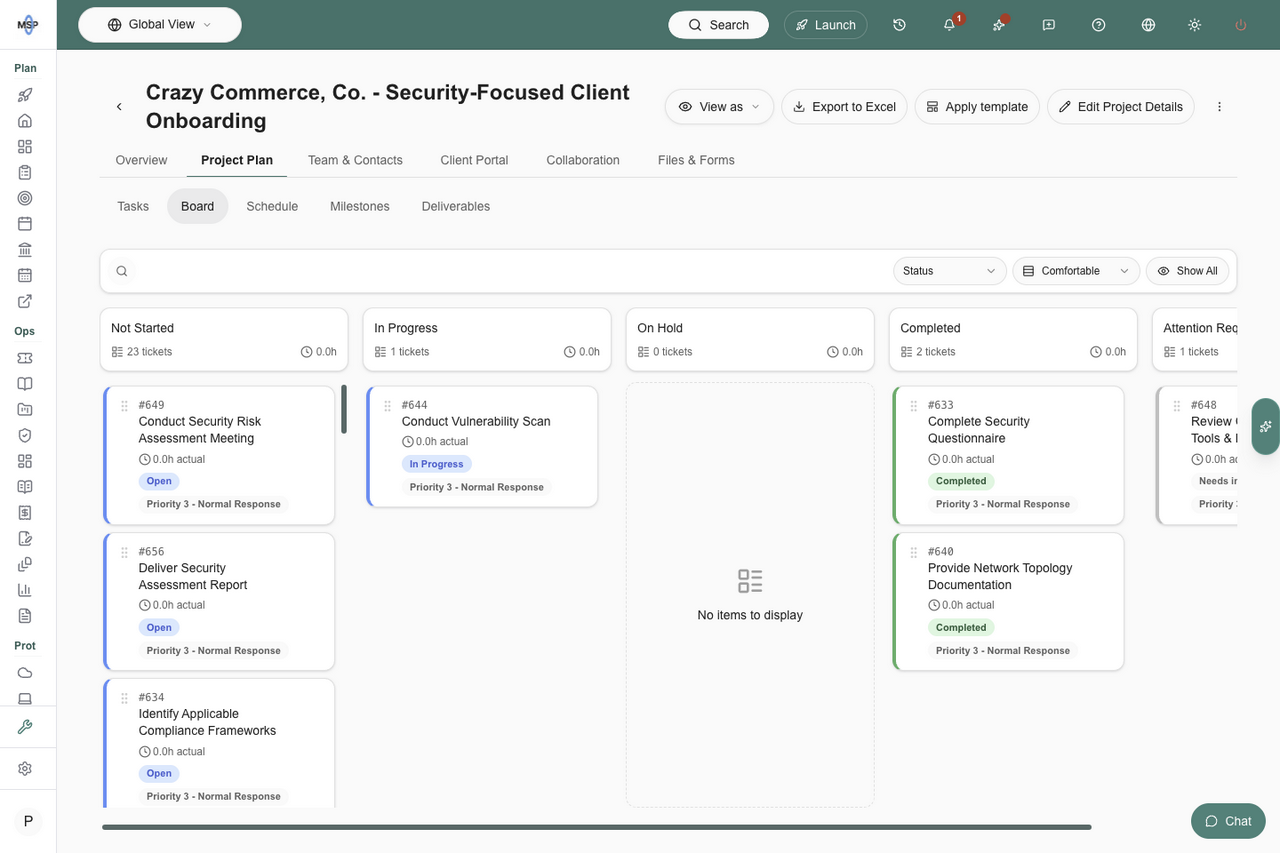Click the horizontal board scrollbar

click(x=596, y=827)
